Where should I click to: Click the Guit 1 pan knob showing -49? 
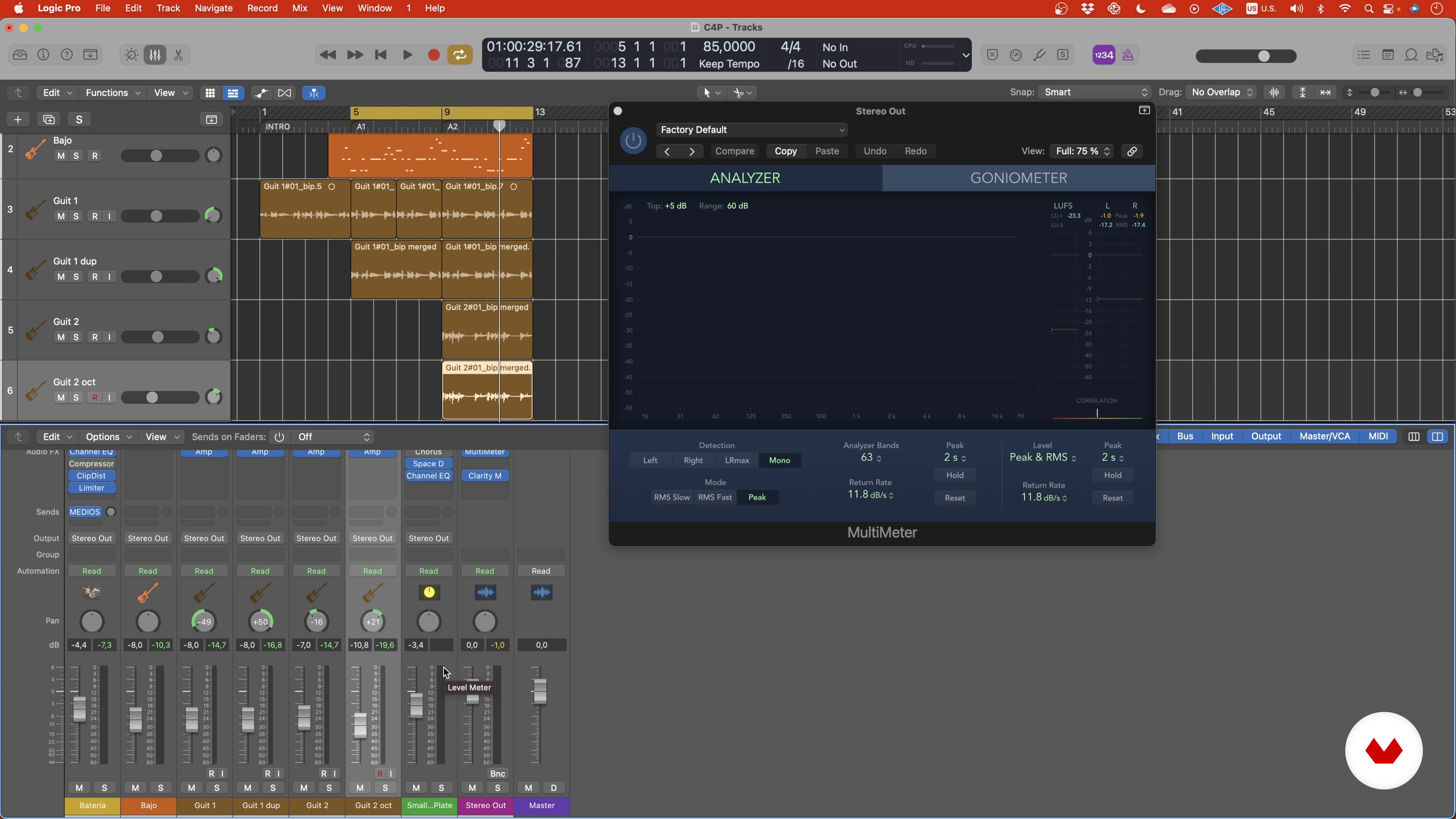204,622
